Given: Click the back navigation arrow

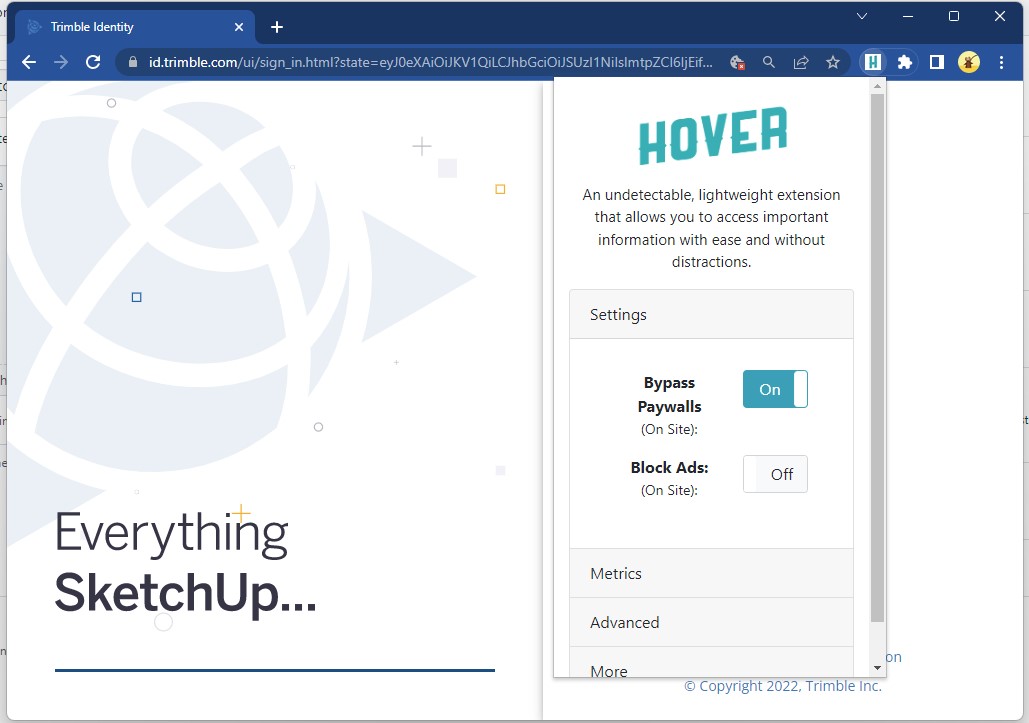Looking at the screenshot, I should coord(28,62).
